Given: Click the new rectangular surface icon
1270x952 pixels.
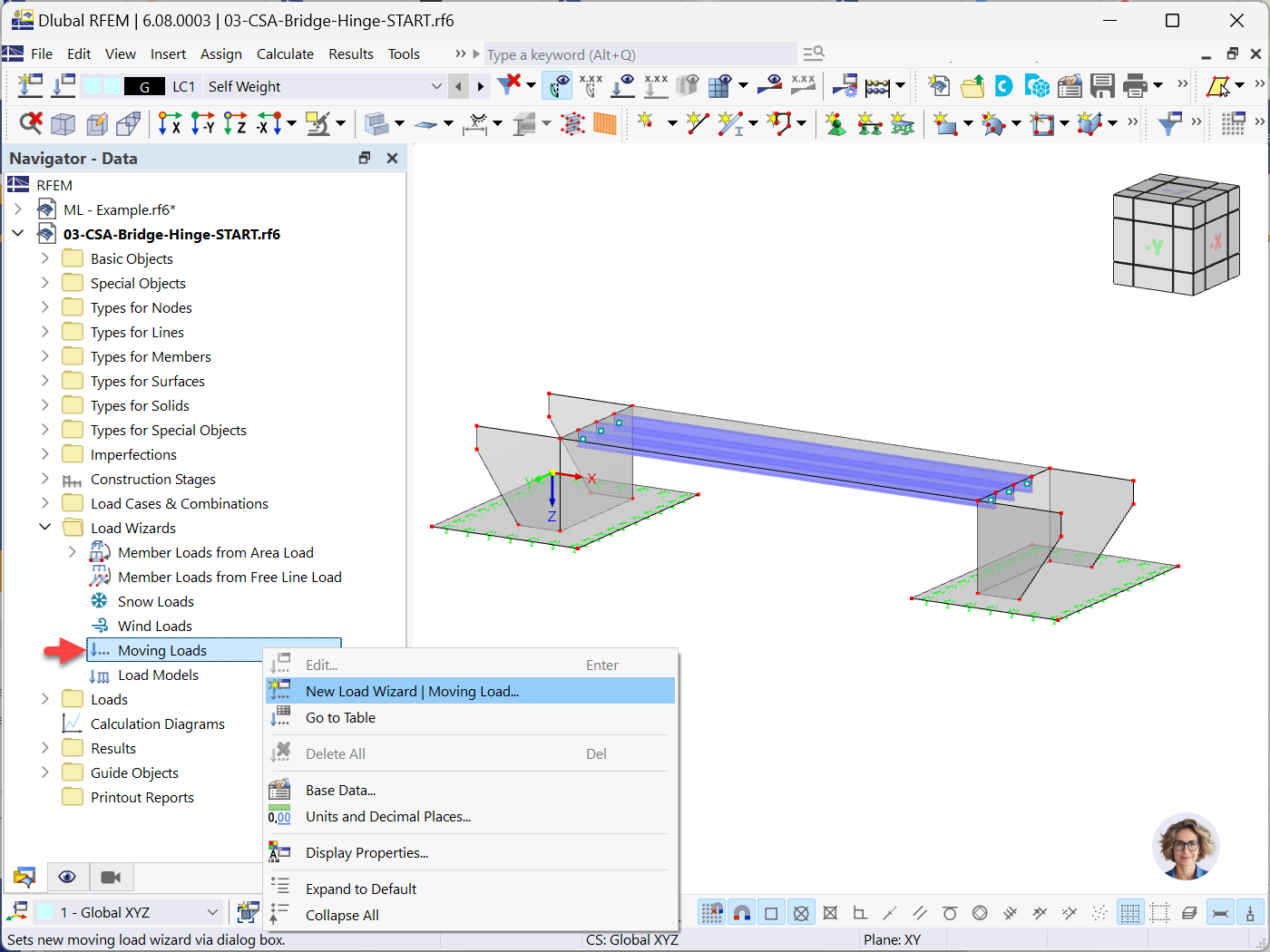Looking at the screenshot, I should tap(945, 123).
